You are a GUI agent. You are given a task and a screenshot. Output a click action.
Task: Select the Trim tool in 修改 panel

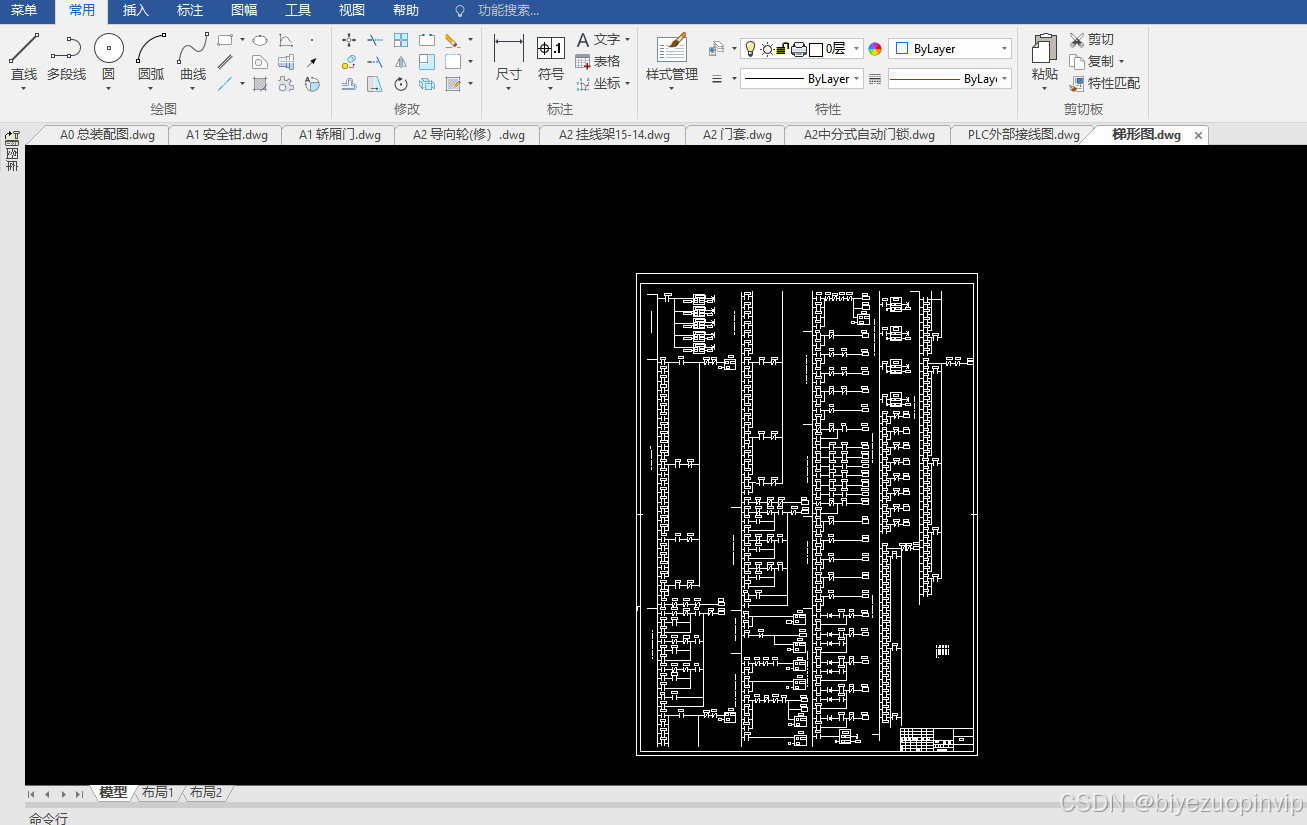coord(375,40)
